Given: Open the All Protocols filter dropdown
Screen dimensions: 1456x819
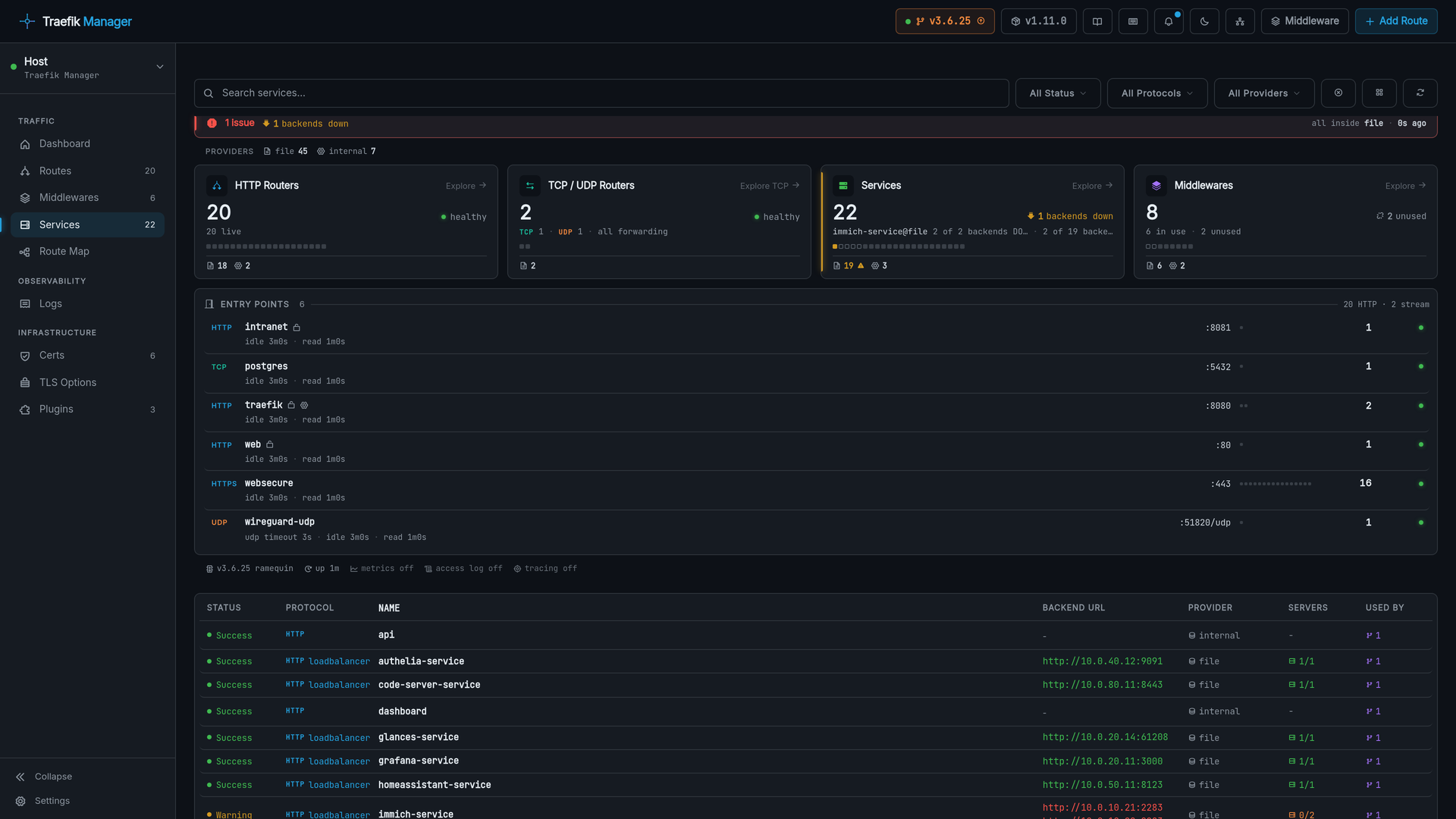Looking at the screenshot, I should (1157, 93).
